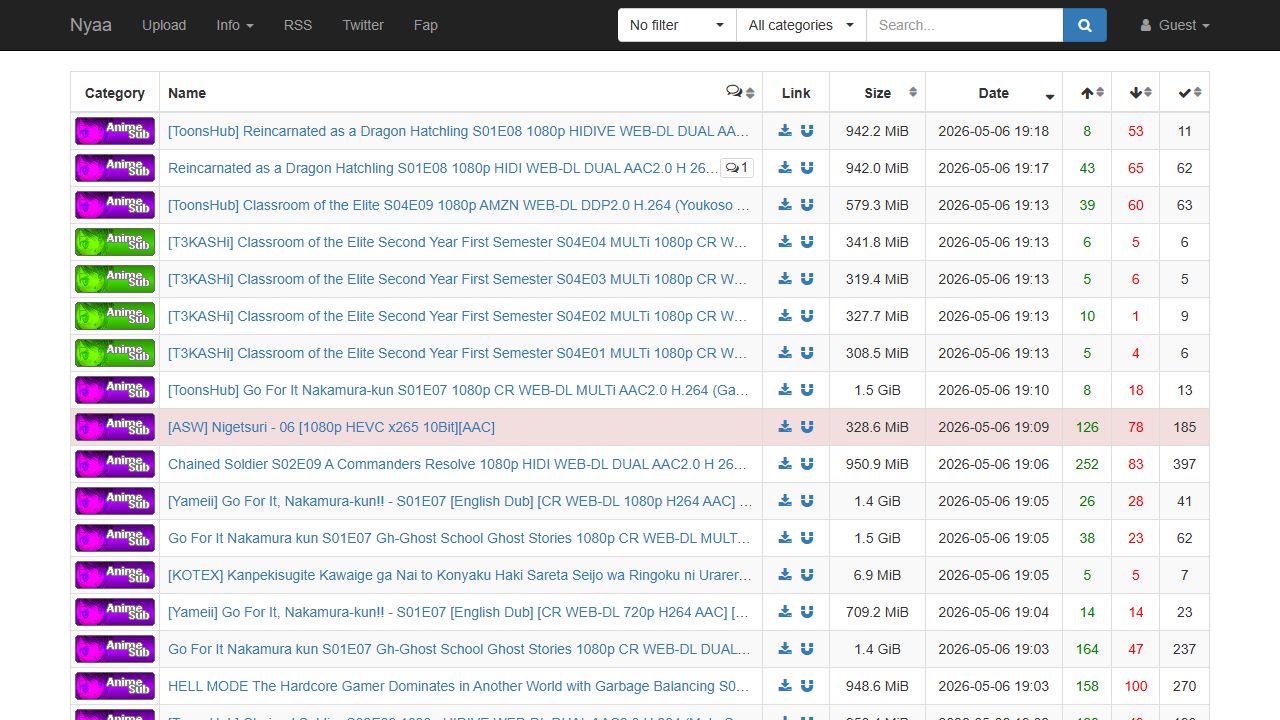1280x720 pixels.
Task: Open KOTEX Kanpekisugite Kawaige ga Nai link
Action: pyautogui.click(x=460, y=575)
